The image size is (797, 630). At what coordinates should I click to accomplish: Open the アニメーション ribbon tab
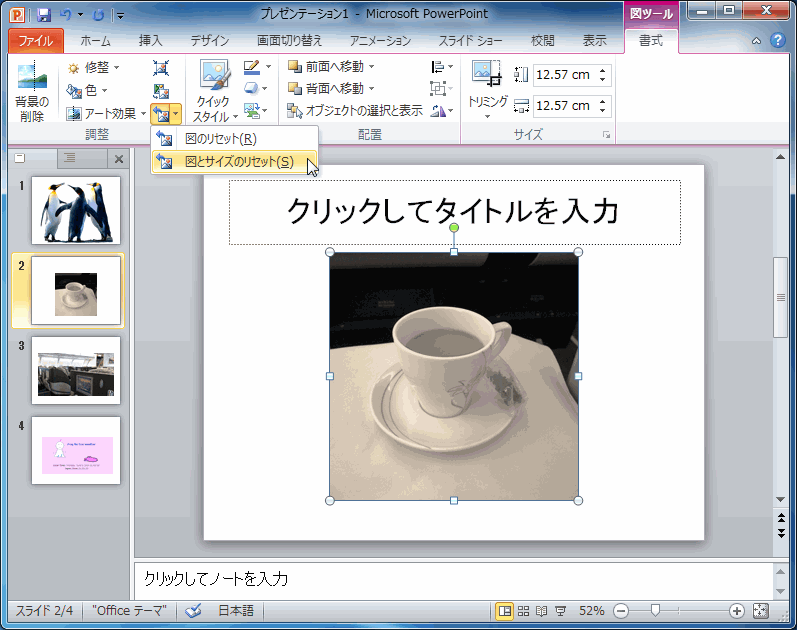380,41
